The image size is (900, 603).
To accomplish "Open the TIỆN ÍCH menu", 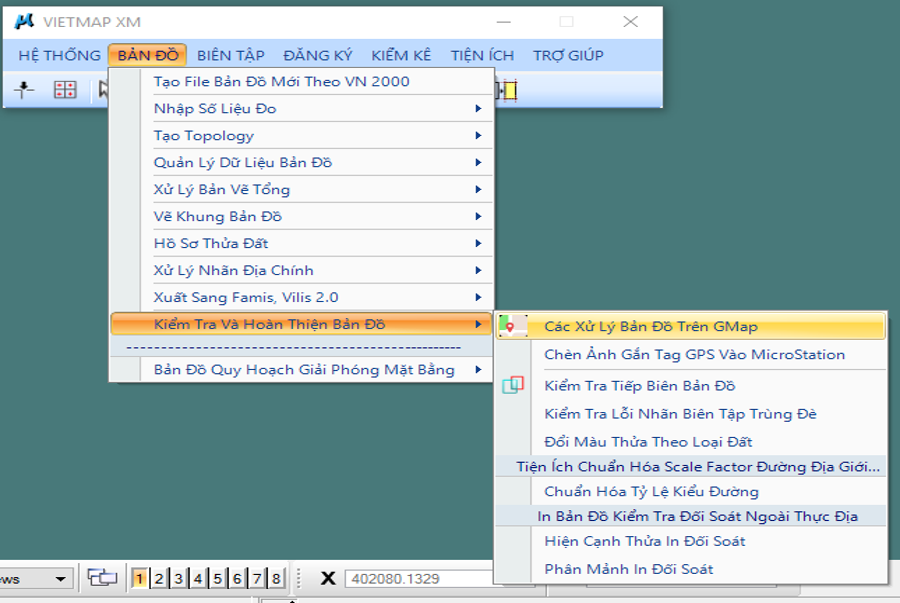I will [x=482, y=55].
